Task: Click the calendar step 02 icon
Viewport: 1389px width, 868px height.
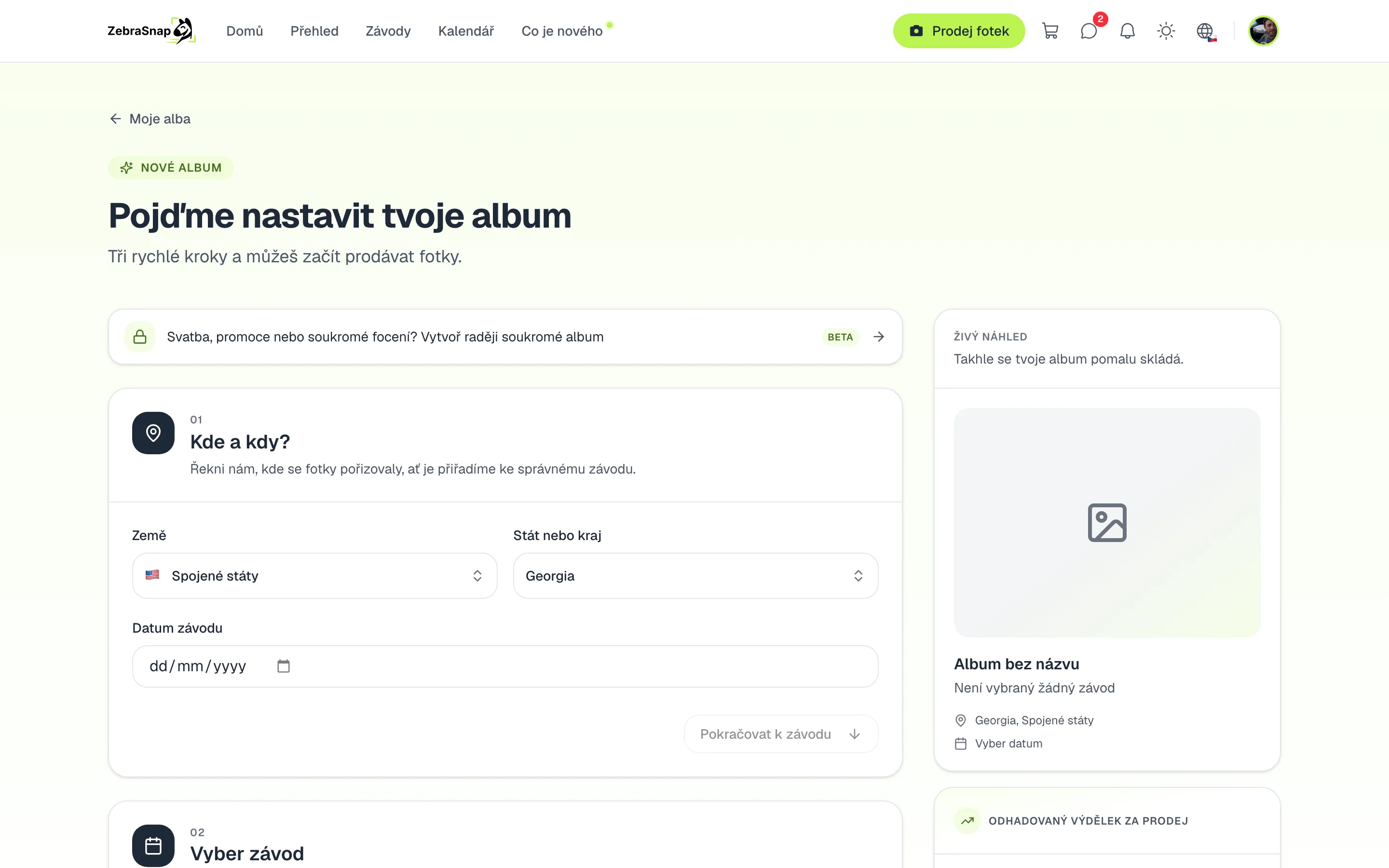Action: (153, 846)
